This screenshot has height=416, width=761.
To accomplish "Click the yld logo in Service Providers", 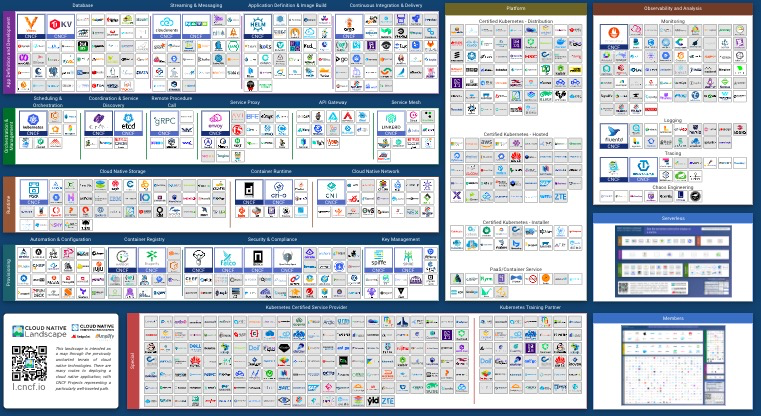I will pos(373,401).
